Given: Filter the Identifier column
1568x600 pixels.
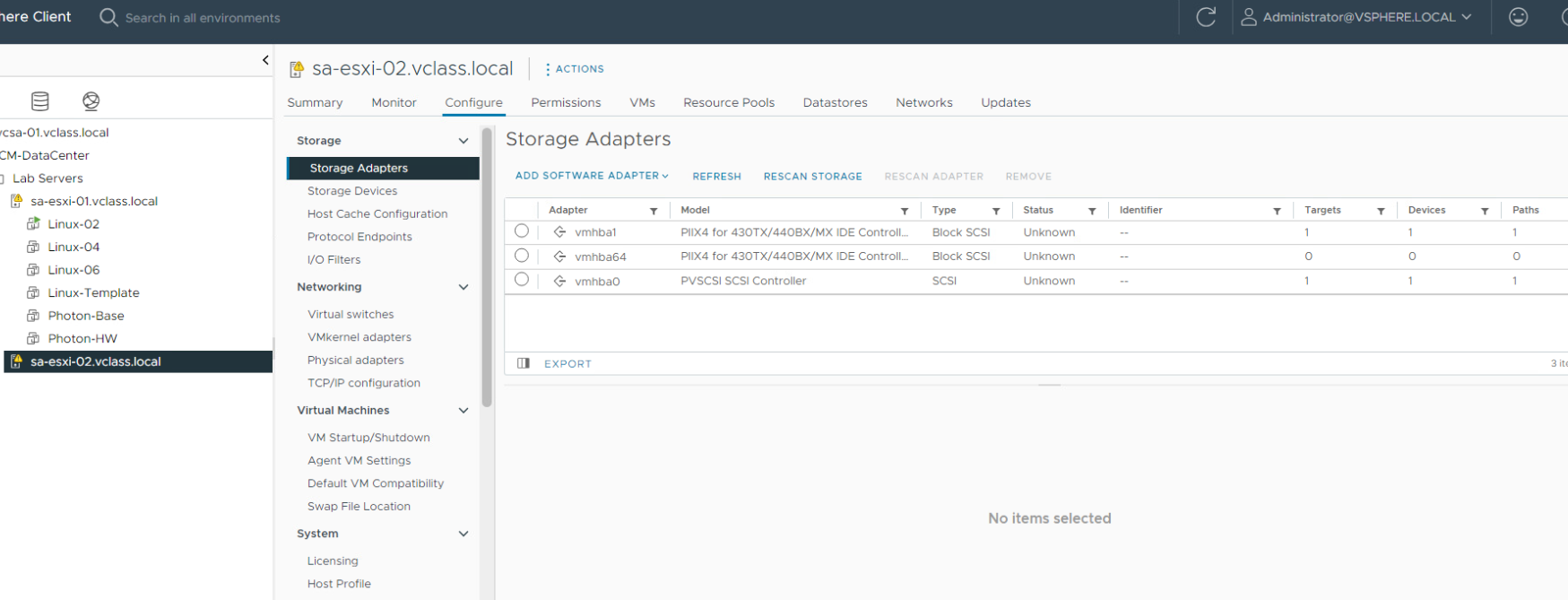Looking at the screenshot, I should [1277, 211].
